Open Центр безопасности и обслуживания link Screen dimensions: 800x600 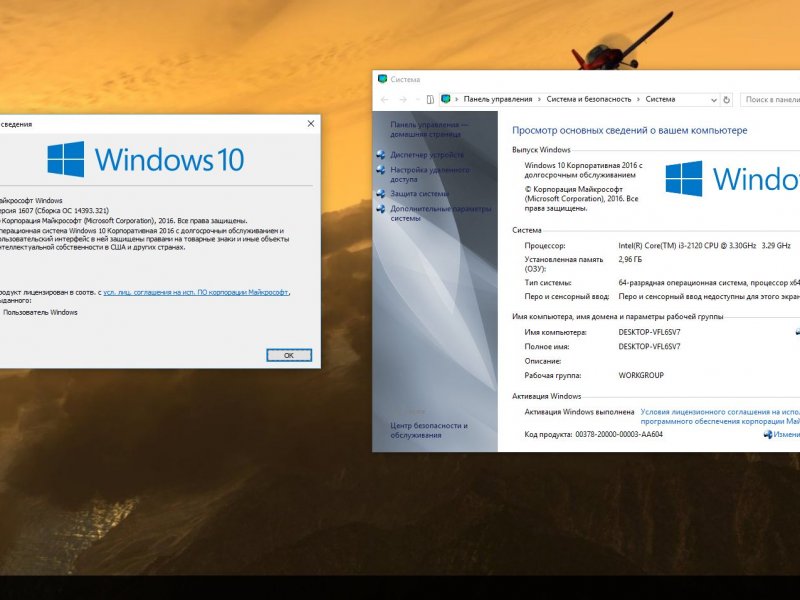(x=429, y=430)
